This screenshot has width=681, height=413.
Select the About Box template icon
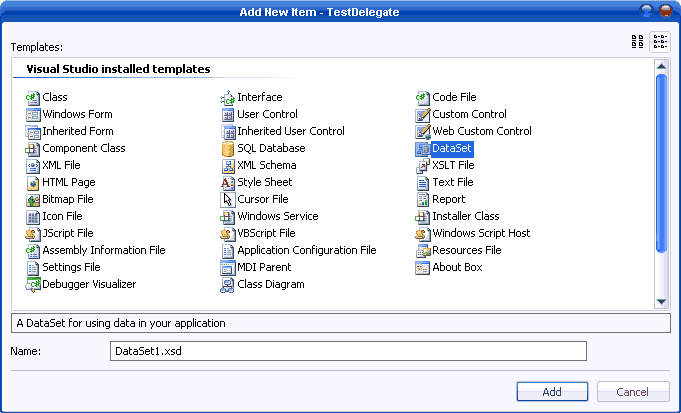(423, 268)
